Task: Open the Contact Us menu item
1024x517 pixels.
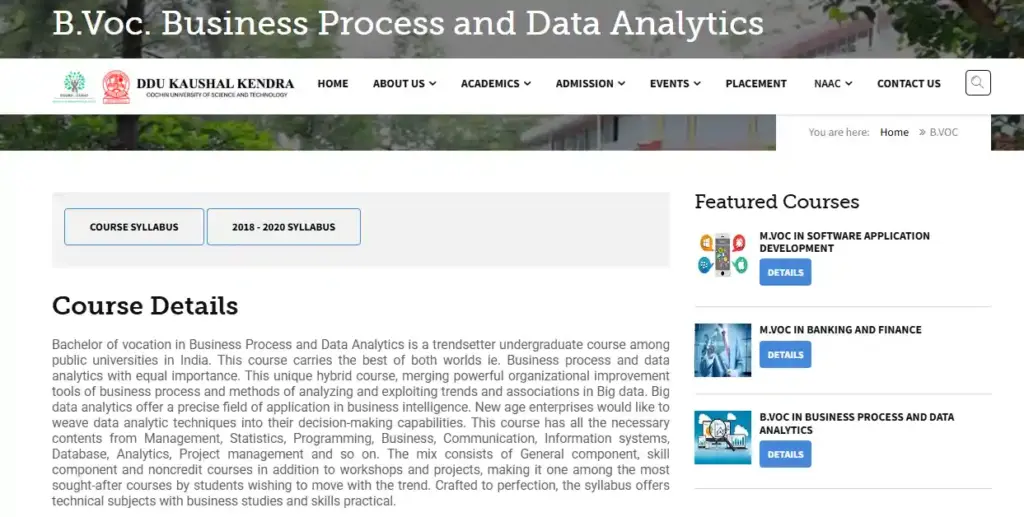Action: (x=908, y=84)
